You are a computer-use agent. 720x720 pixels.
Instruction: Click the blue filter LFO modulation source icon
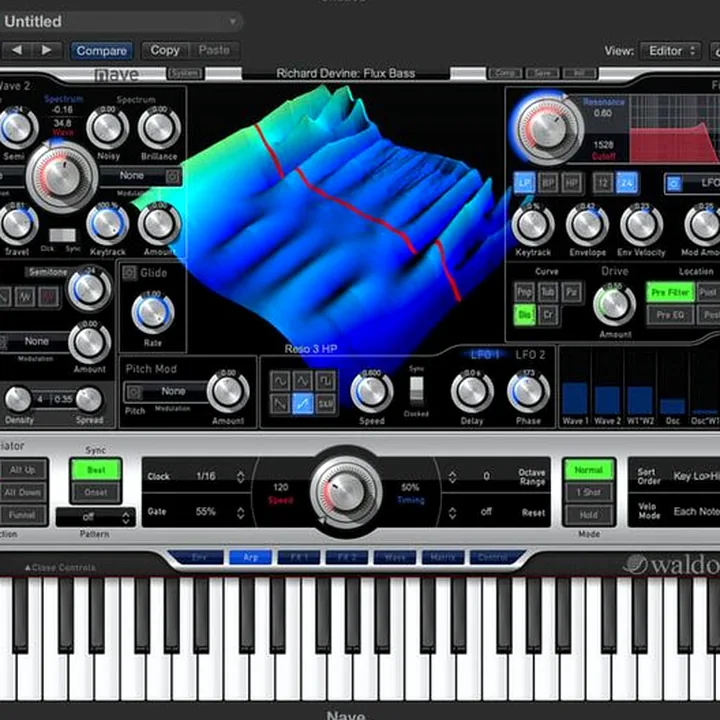(x=674, y=183)
